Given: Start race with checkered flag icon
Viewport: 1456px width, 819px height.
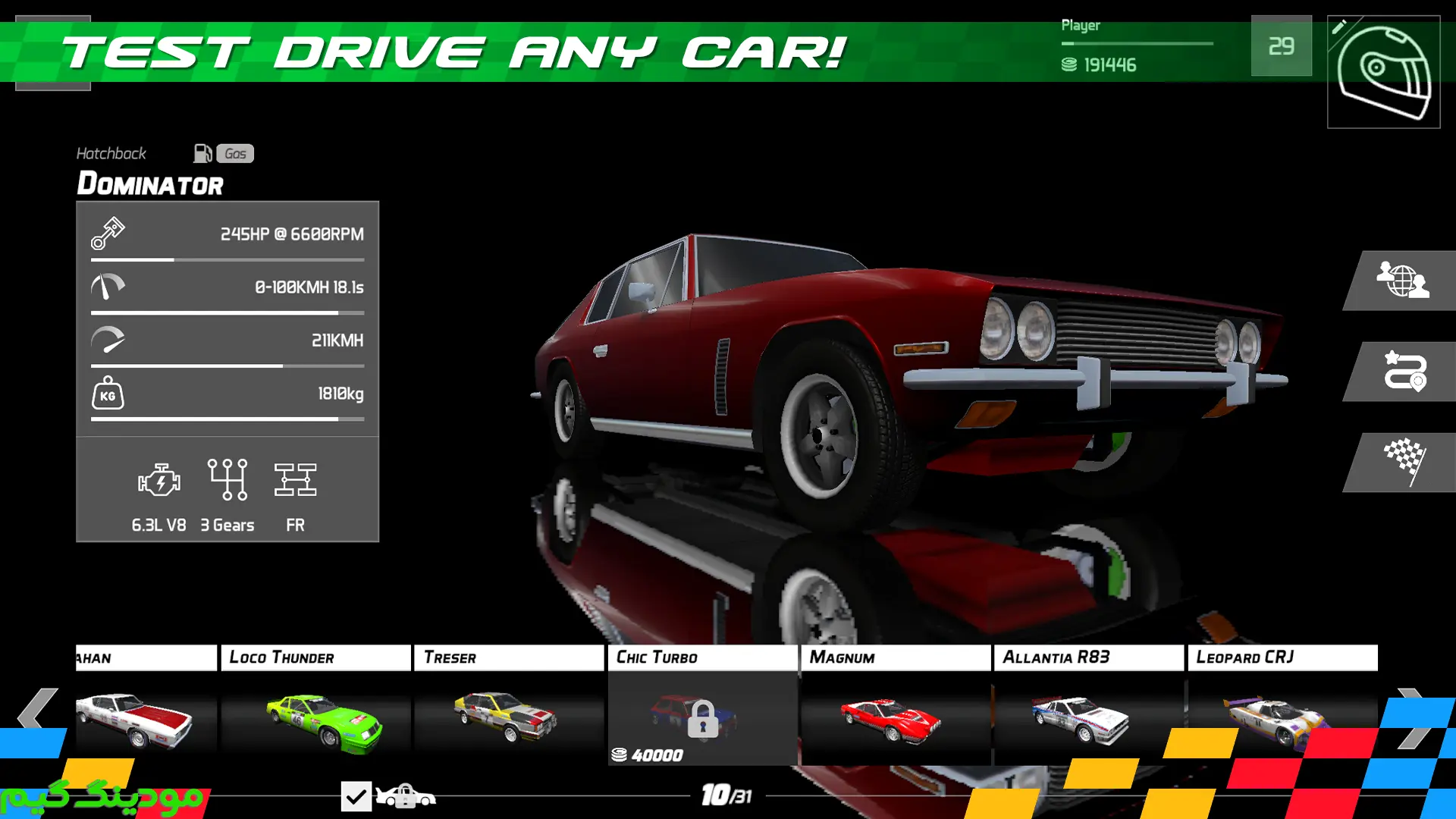Looking at the screenshot, I should pyautogui.click(x=1404, y=462).
